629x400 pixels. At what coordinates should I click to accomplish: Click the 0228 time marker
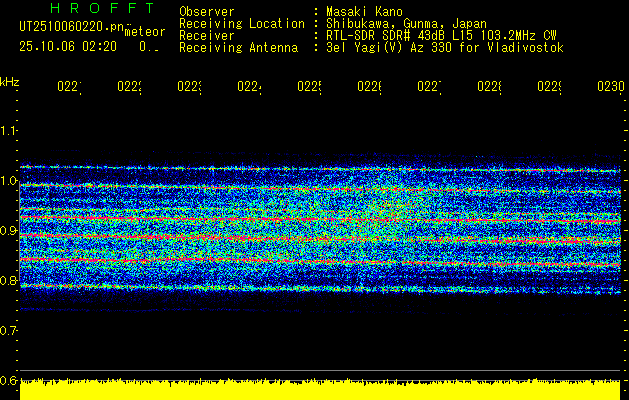tap(489, 86)
